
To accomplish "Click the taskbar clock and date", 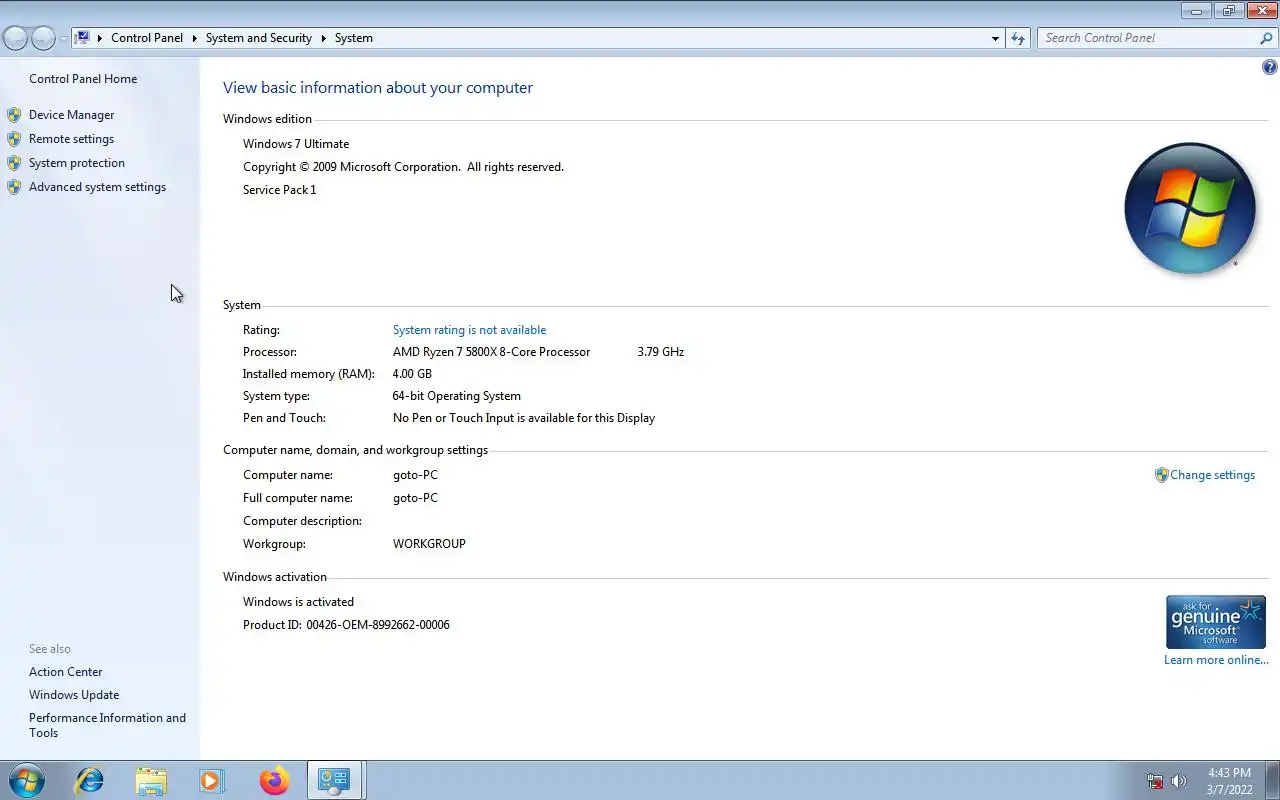I will [x=1230, y=781].
